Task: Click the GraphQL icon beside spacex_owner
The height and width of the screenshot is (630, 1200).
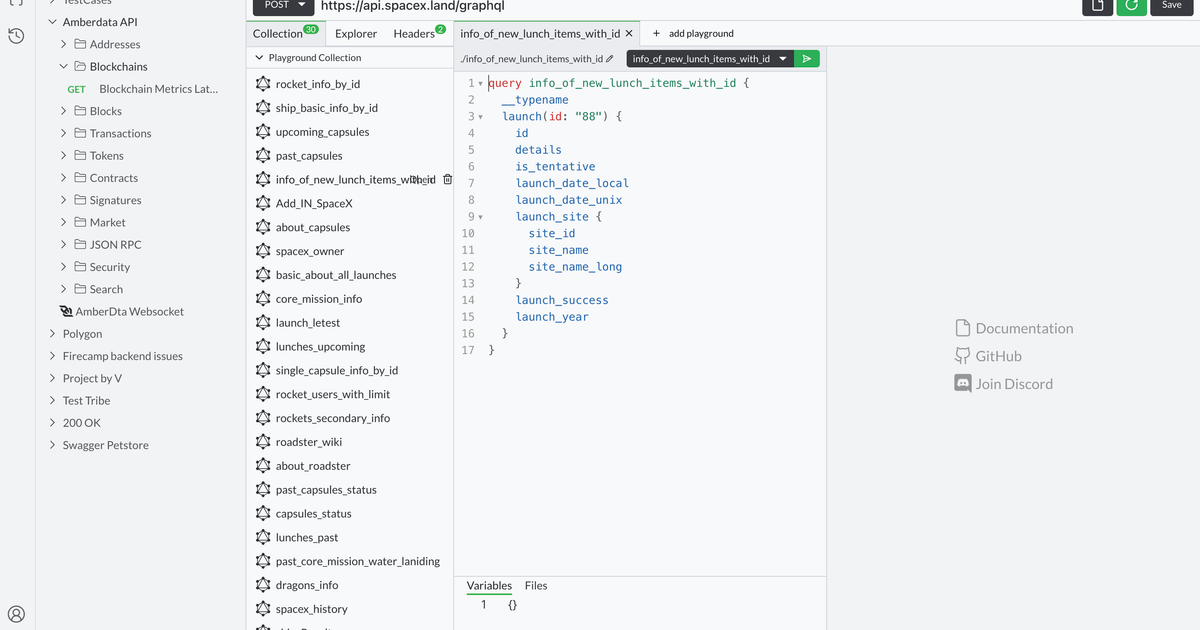Action: coord(263,251)
